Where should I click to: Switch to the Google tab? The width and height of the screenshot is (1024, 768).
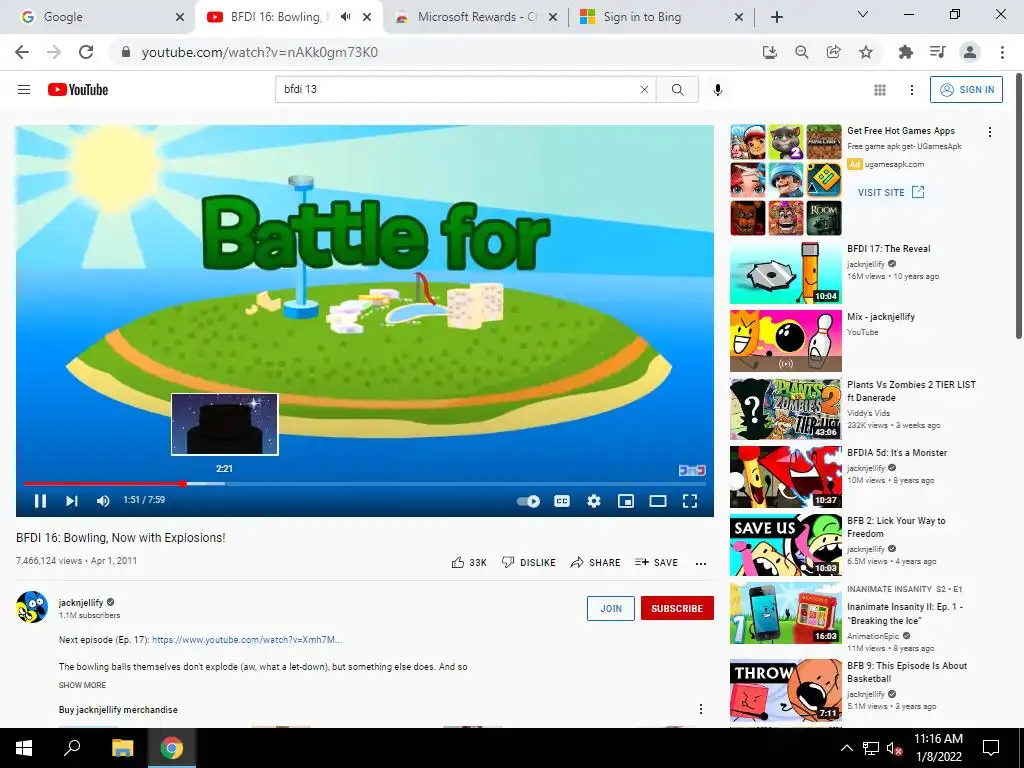pos(97,17)
